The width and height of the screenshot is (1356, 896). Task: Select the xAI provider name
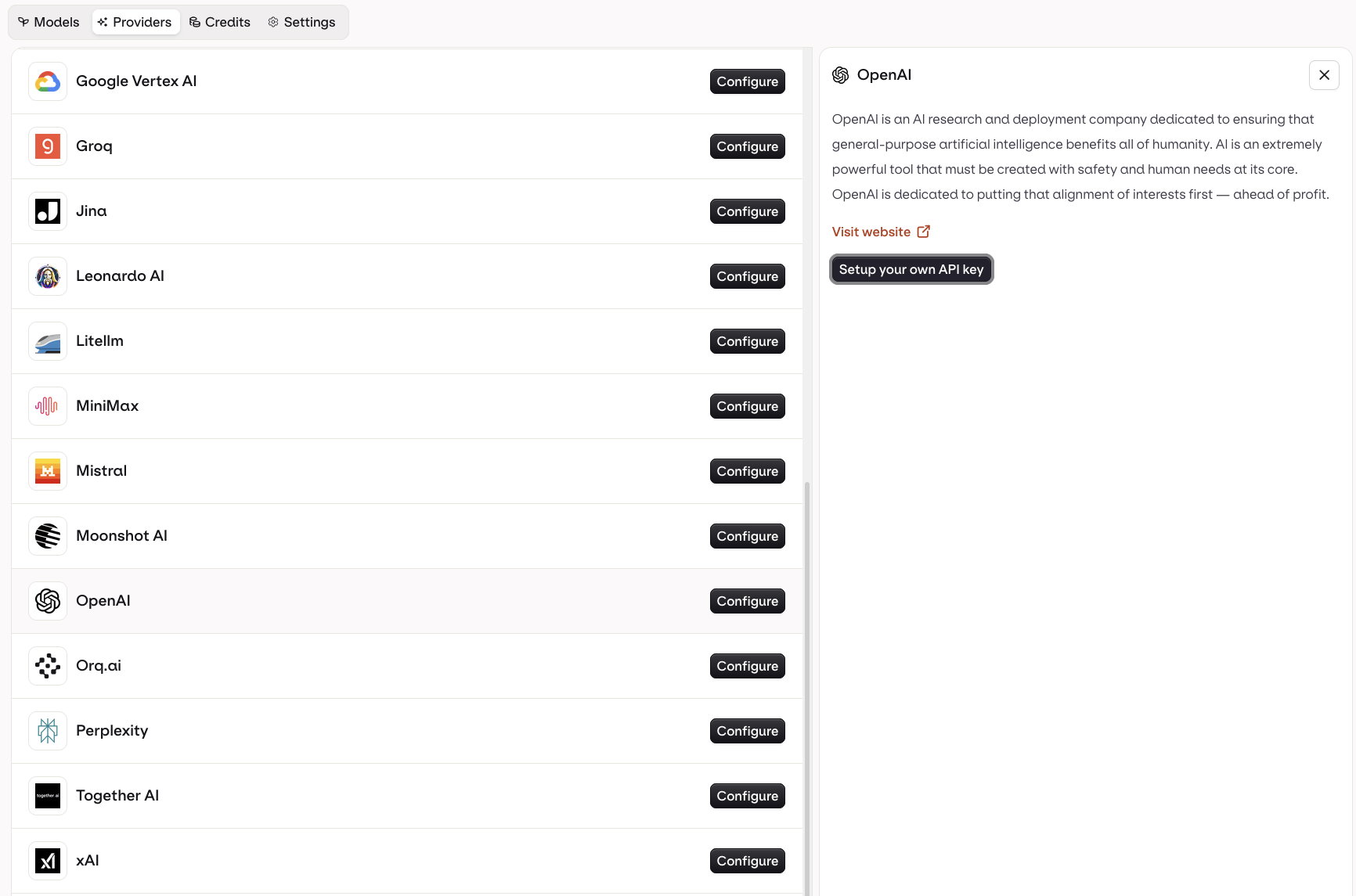[88, 861]
